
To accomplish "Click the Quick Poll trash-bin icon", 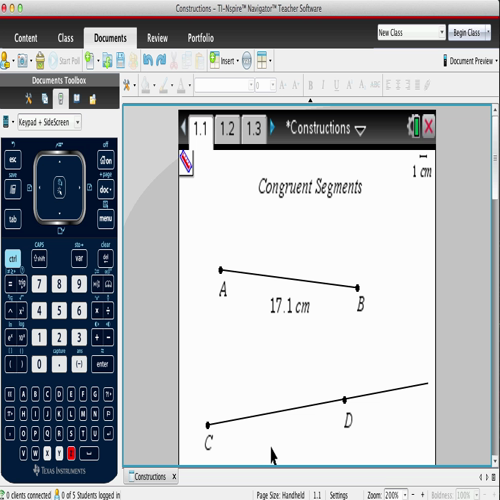I will pyautogui.click(x=40, y=60).
